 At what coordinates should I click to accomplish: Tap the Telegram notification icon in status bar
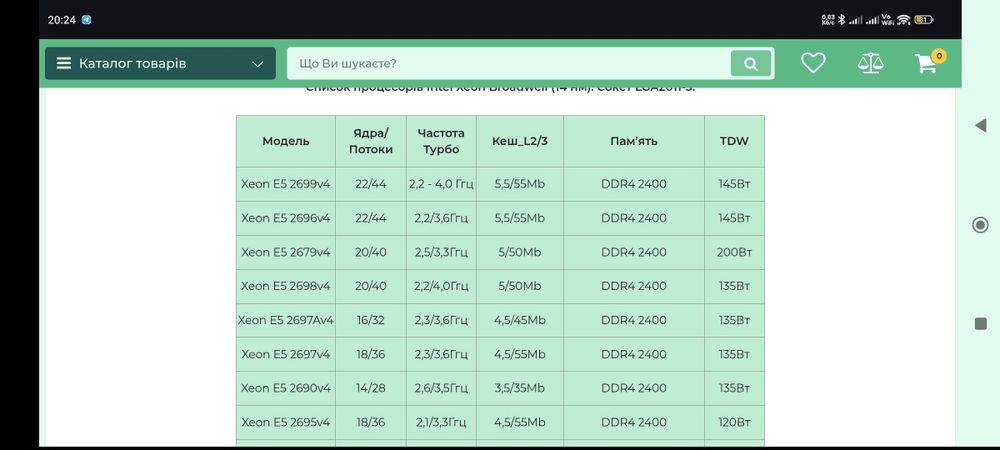coord(86,20)
